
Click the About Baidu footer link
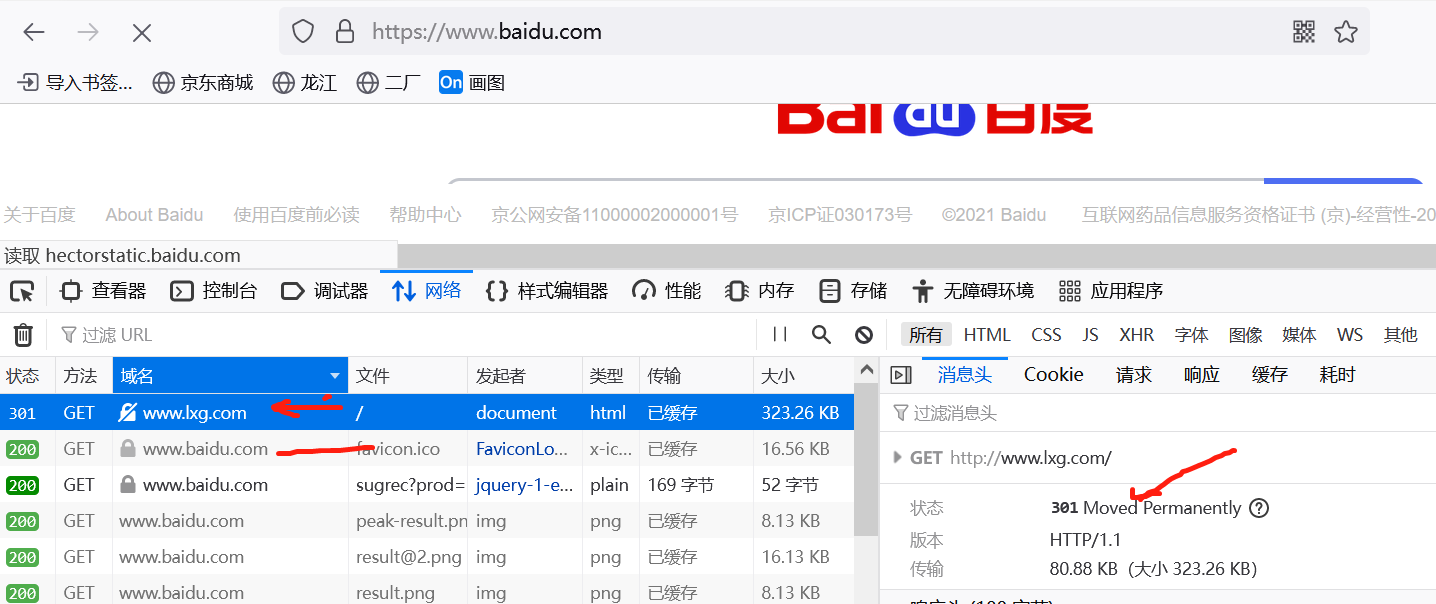pos(154,215)
